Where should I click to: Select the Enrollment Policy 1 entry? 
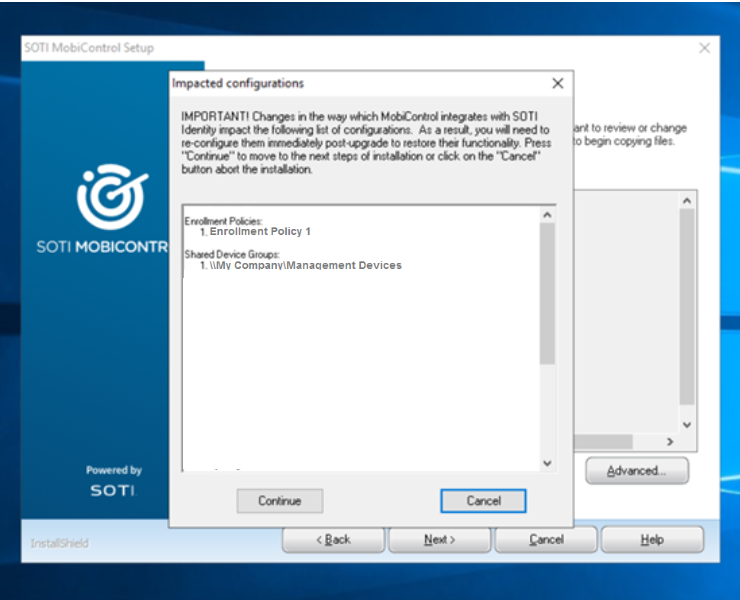pos(260,232)
